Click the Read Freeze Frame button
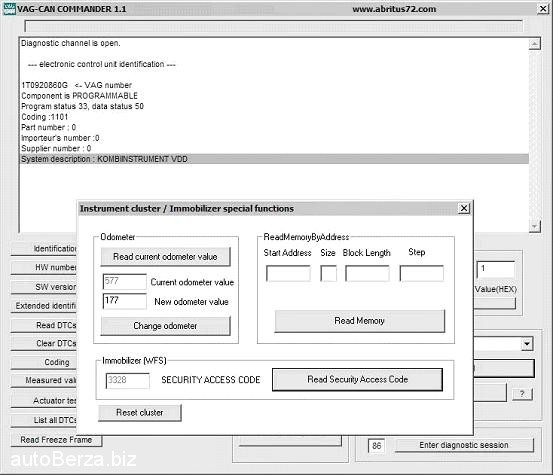553x476 pixels. 56,440
